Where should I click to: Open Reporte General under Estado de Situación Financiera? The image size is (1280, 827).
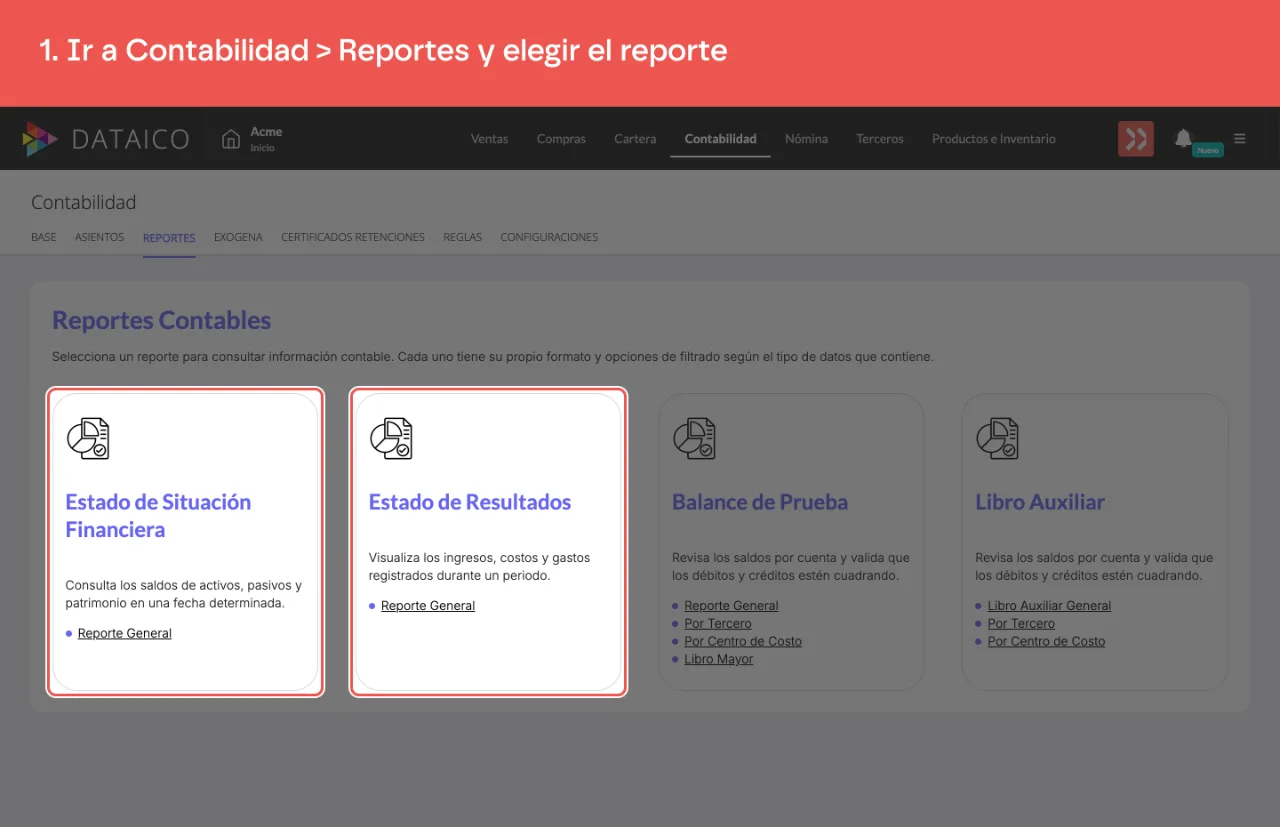125,633
